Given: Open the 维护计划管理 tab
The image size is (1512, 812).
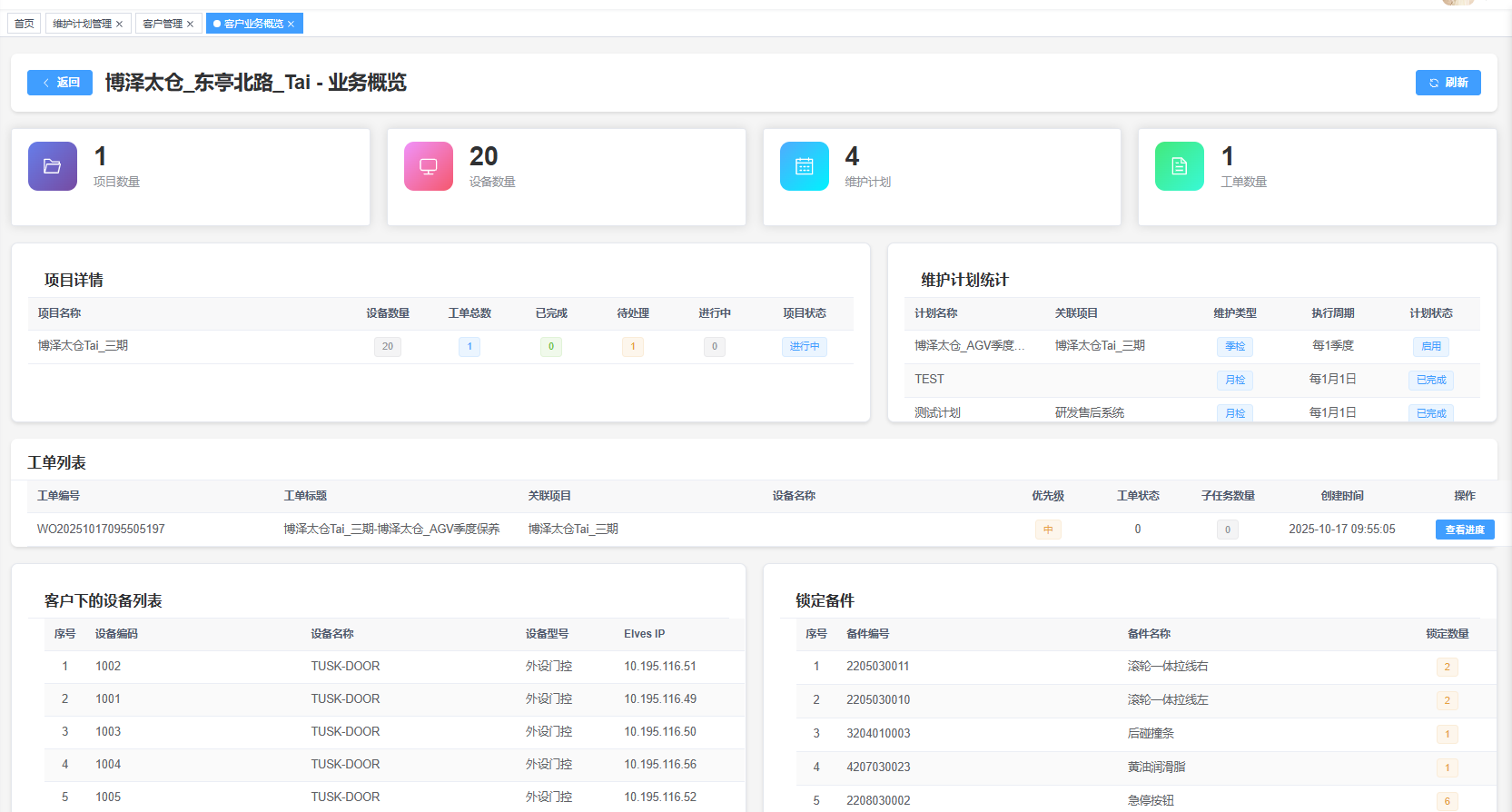Looking at the screenshot, I should [x=82, y=24].
